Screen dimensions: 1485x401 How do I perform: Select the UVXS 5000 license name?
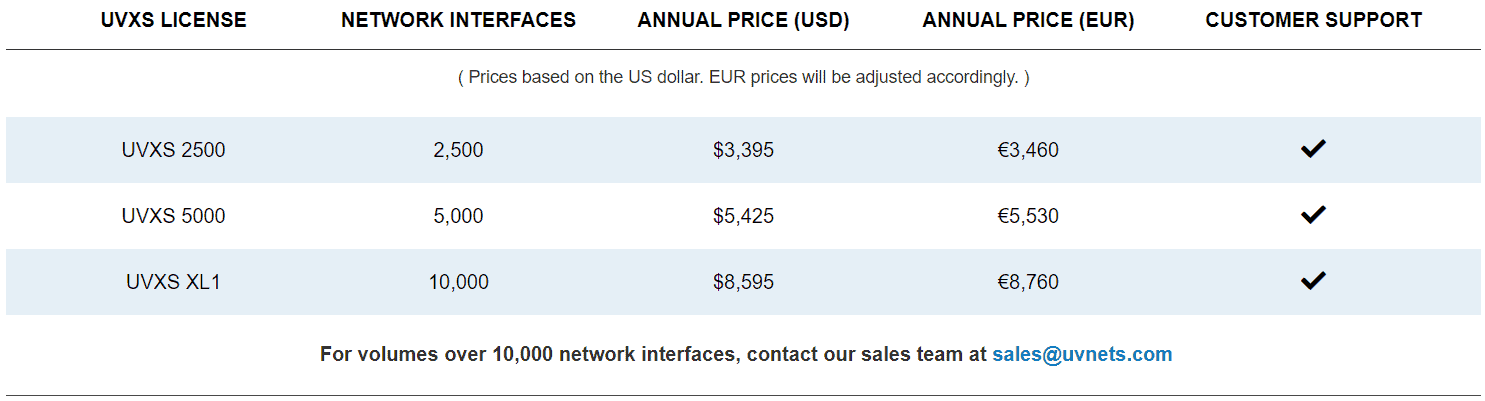point(174,216)
